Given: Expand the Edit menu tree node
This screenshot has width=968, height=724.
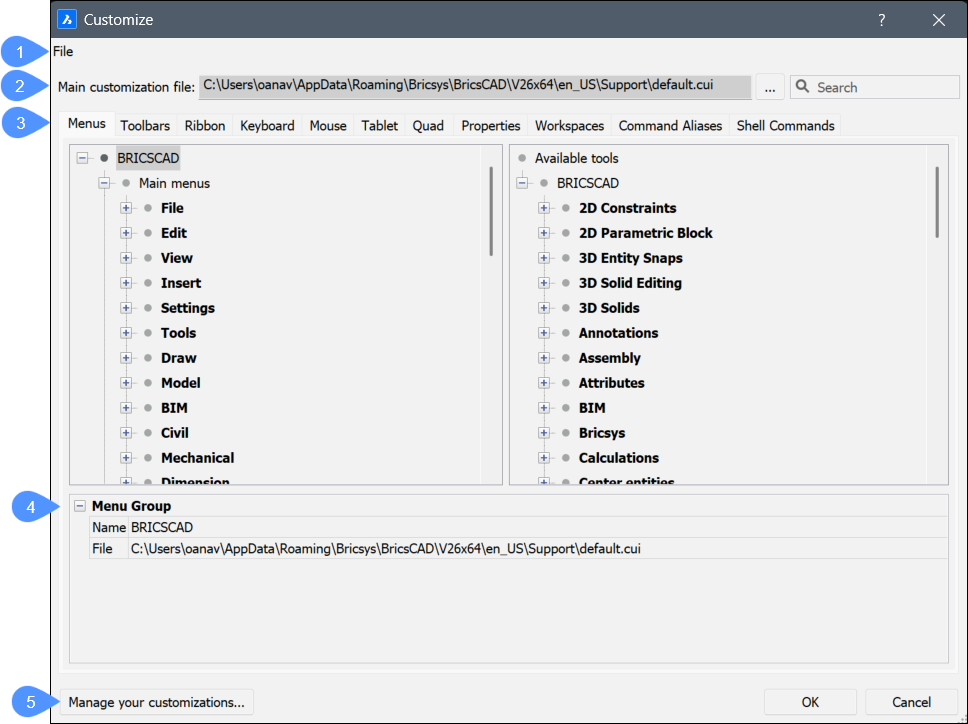Looking at the screenshot, I should [x=126, y=233].
